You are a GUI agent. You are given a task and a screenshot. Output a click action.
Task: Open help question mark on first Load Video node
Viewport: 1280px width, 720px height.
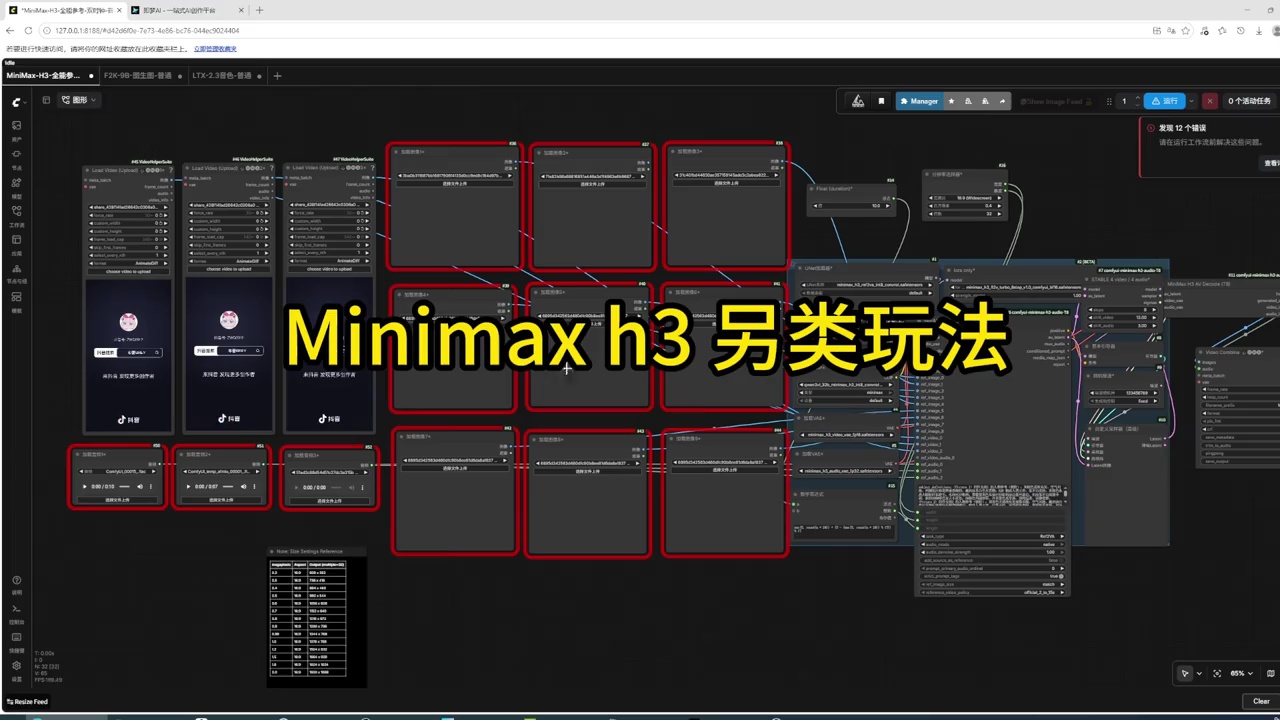point(172,168)
